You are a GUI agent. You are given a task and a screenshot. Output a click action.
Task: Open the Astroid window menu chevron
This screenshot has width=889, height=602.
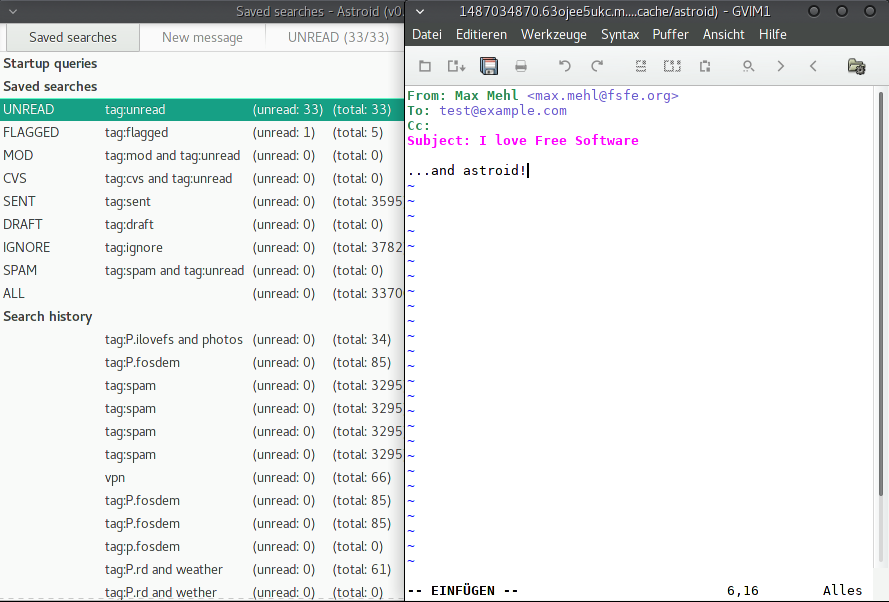(12, 11)
